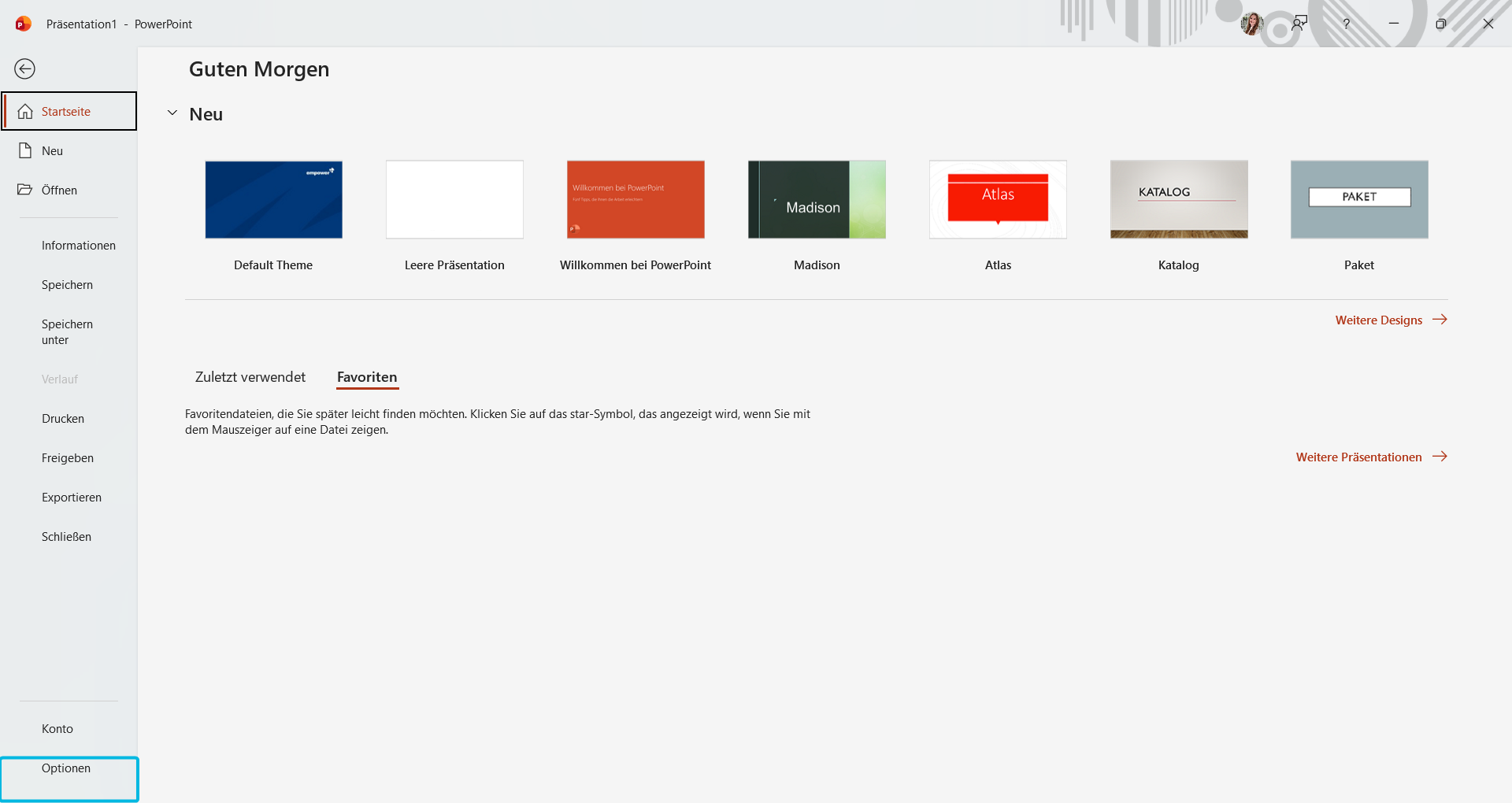Viewport: 1512px width, 803px height.
Task: Select Schließen in sidebar
Action: [69, 537]
